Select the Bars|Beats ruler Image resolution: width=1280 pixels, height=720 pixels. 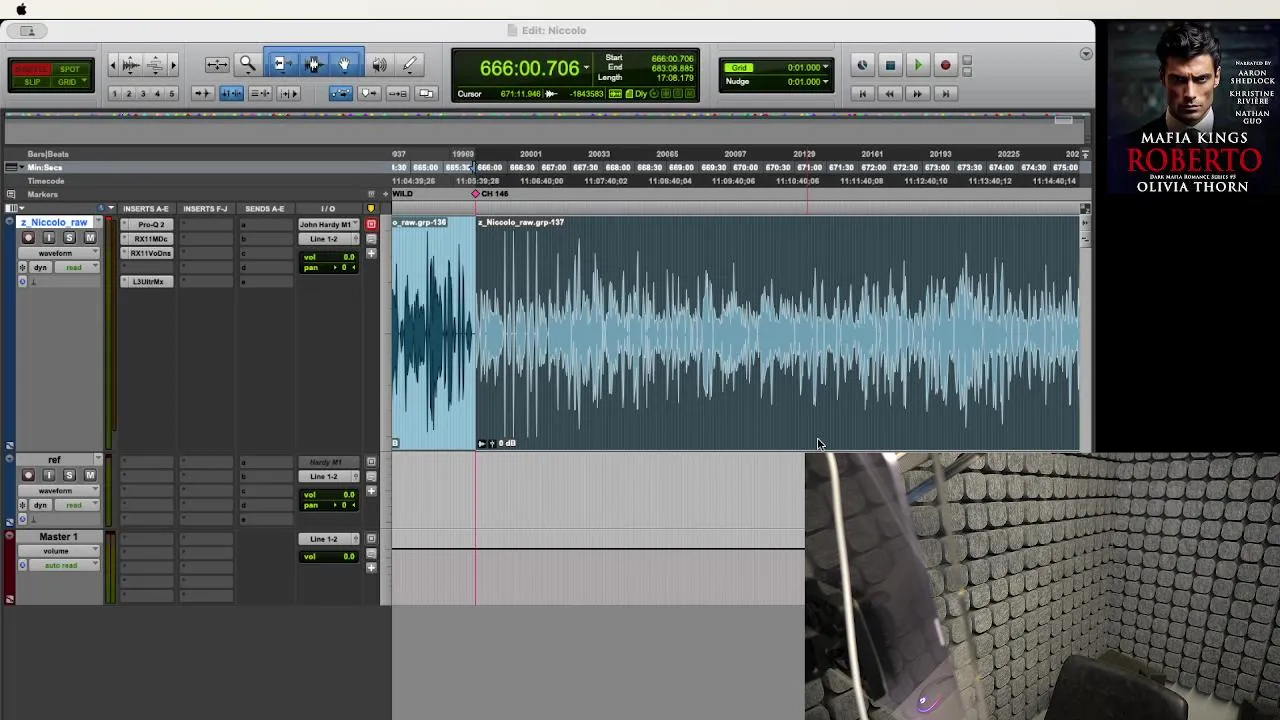tap(48, 154)
